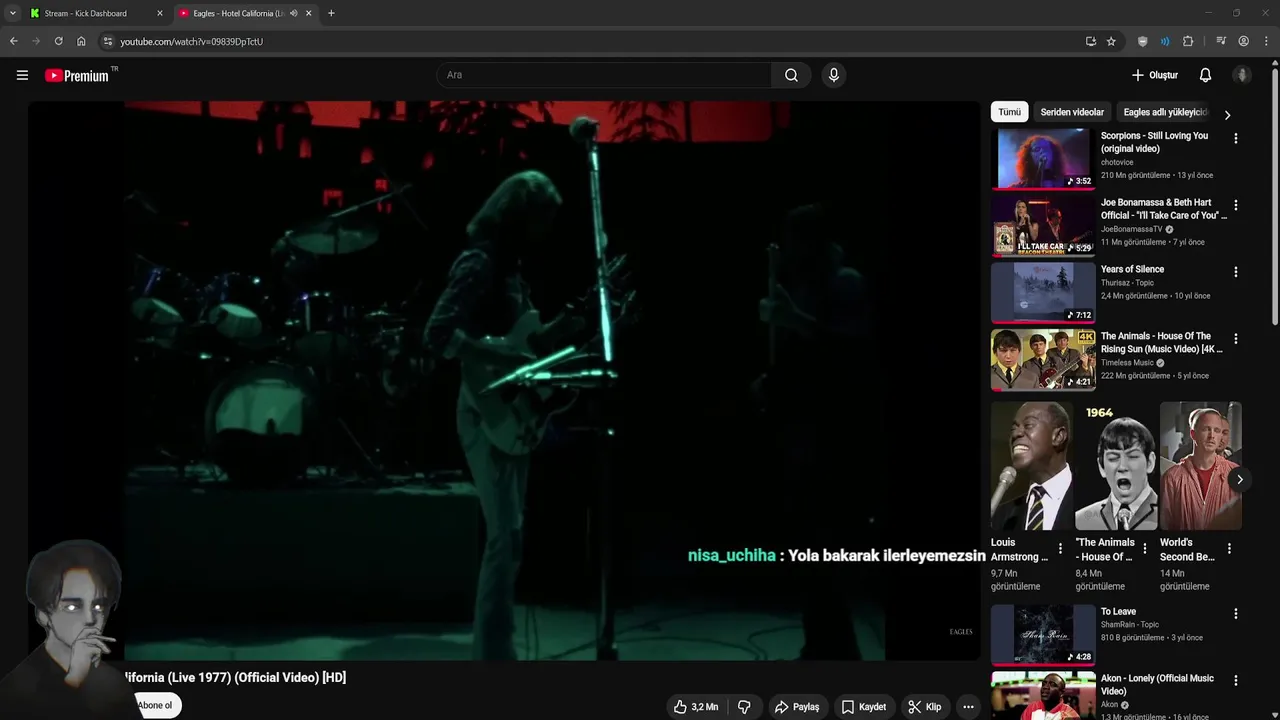This screenshot has width=1280, height=720.
Task: Open Years of Silence thumbnail
Action: [1043, 292]
